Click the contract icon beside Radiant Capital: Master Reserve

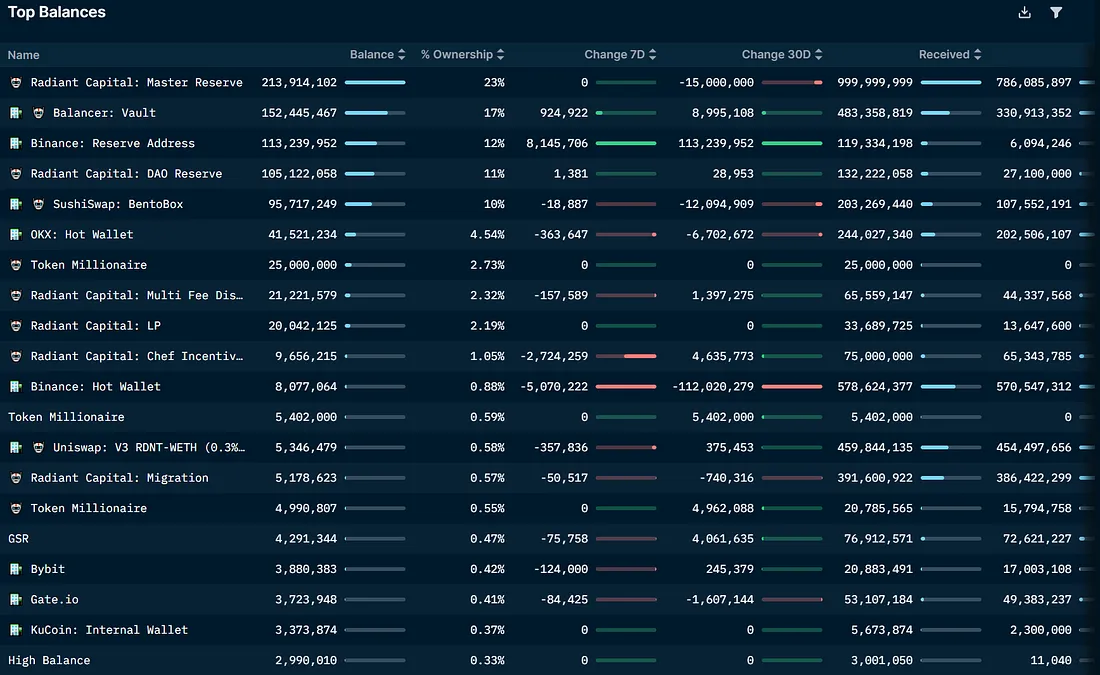(x=15, y=83)
